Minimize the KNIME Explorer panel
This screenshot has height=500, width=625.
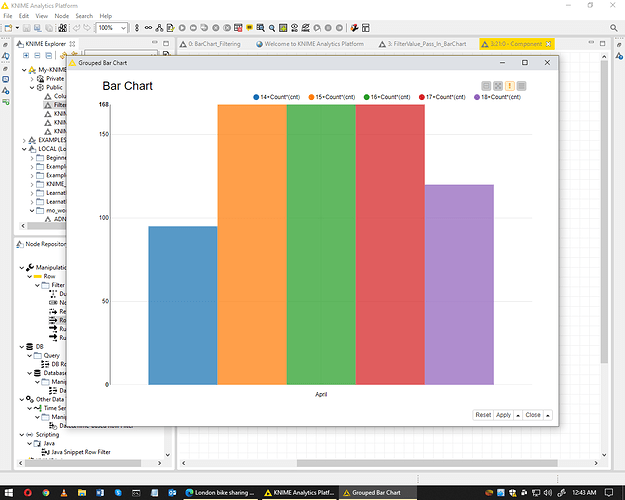tap(155, 43)
